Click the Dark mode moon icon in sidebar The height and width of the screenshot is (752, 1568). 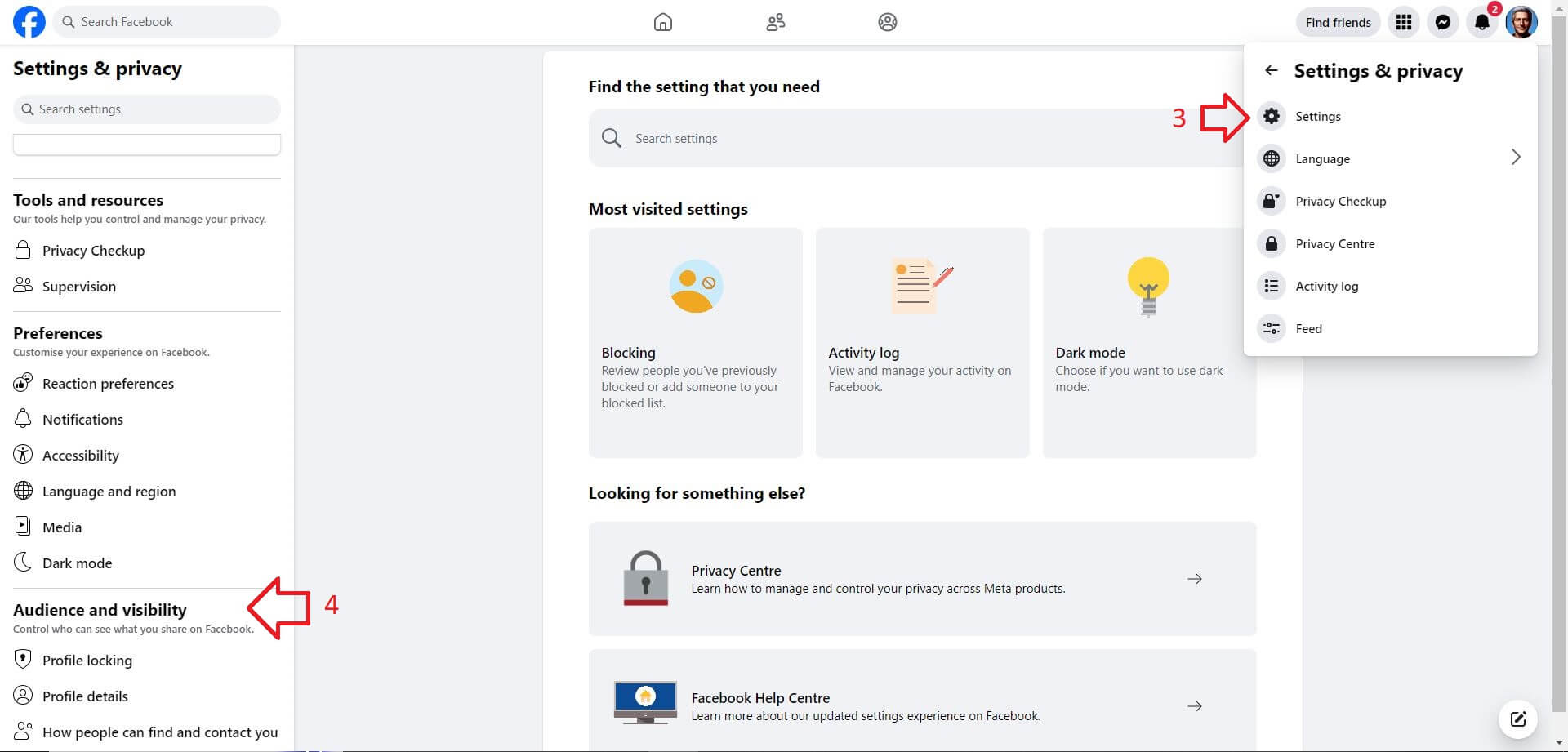[x=23, y=563]
